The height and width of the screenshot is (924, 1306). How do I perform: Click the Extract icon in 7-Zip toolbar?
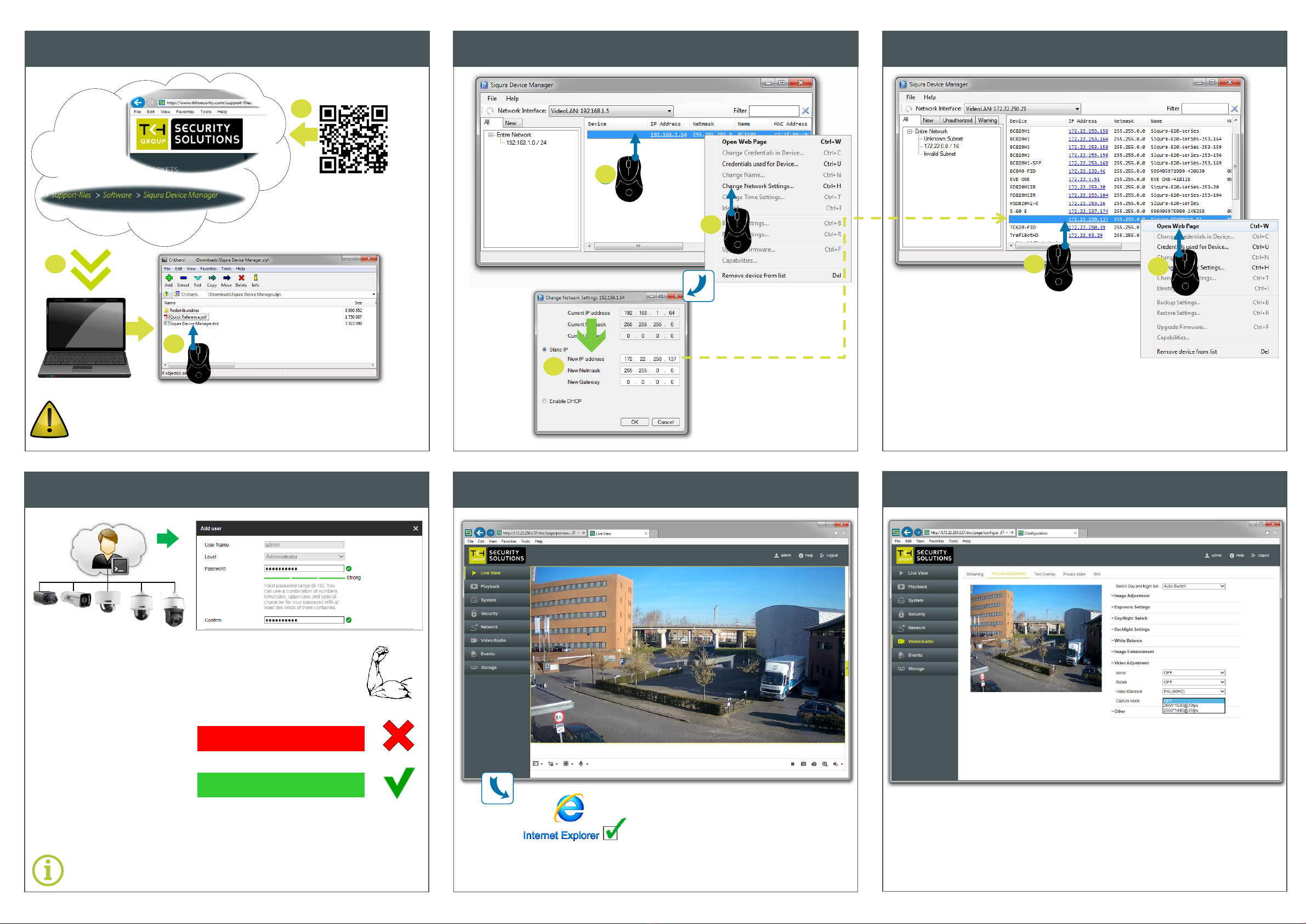pyautogui.click(x=183, y=278)
